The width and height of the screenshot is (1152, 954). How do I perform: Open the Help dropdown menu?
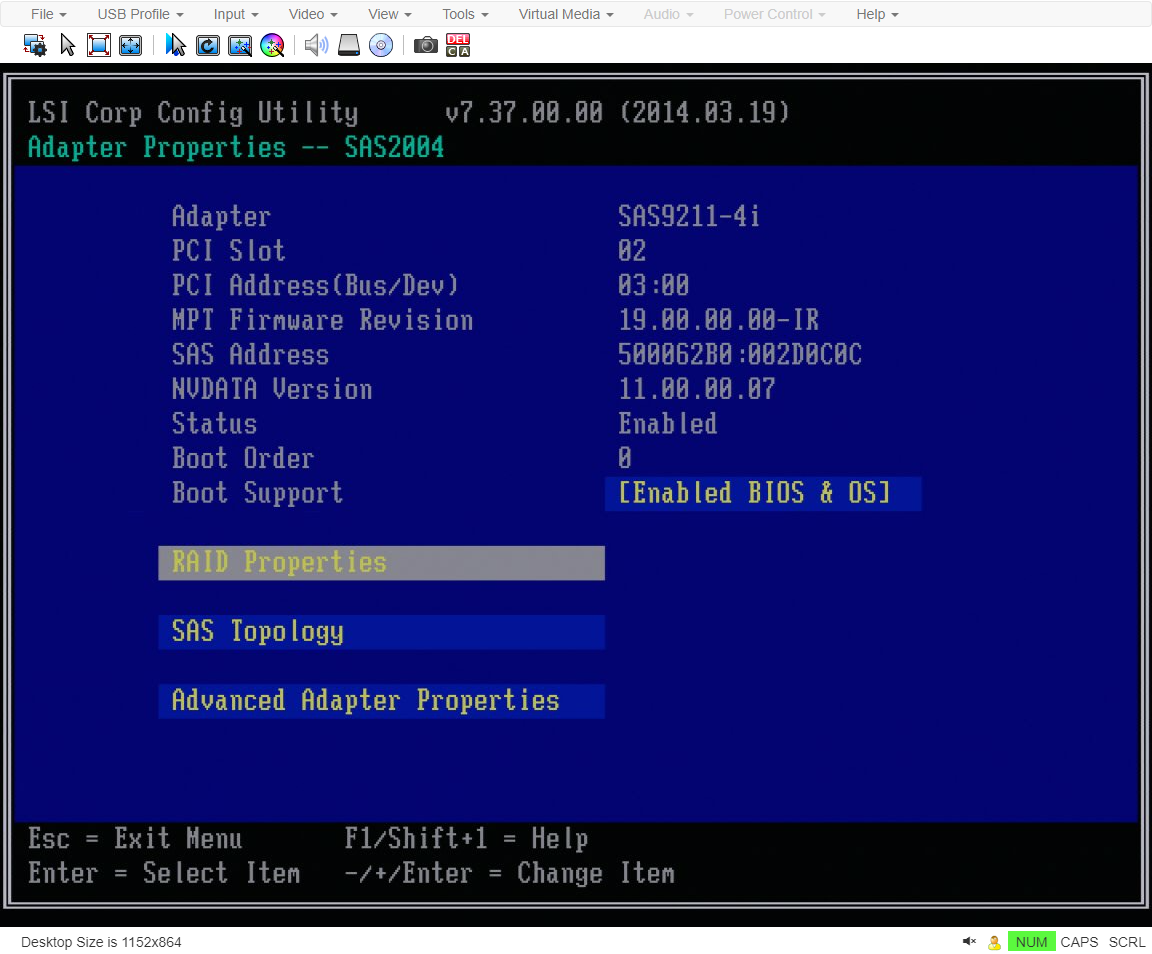877,14
